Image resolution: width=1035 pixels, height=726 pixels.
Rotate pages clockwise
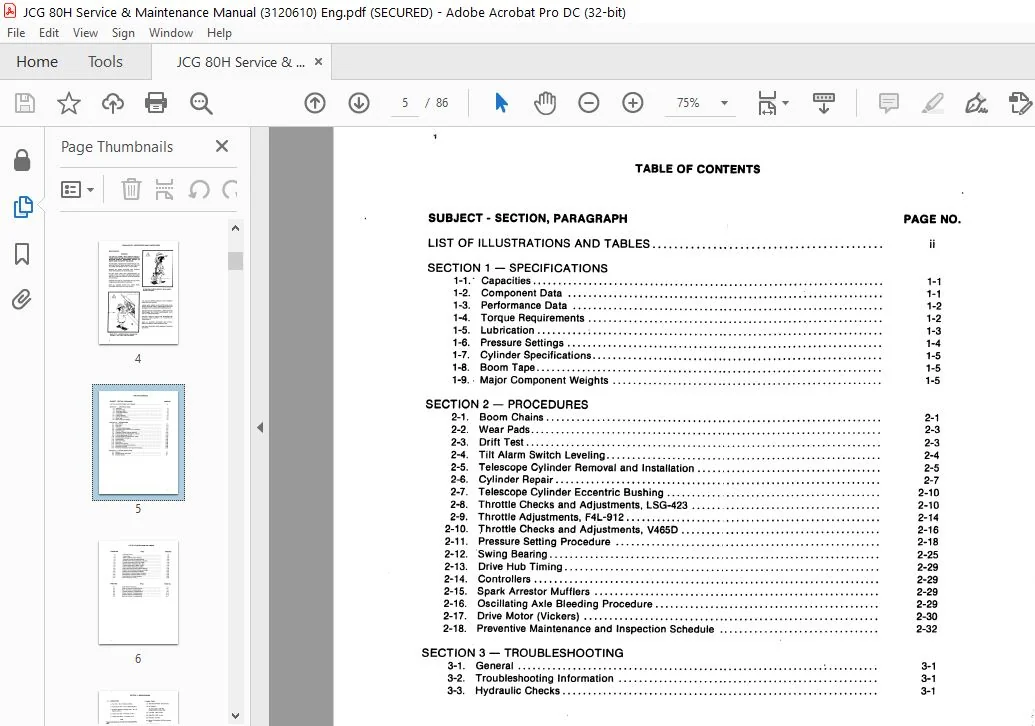230,190
